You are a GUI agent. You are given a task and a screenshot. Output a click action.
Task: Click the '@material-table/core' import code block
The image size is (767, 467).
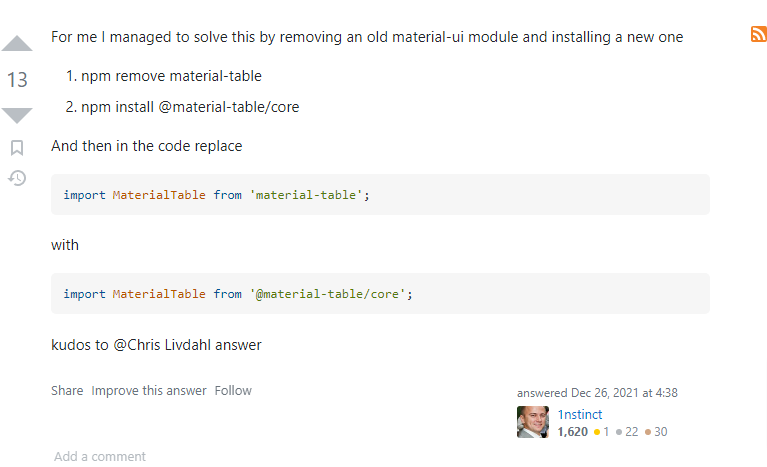pyautogui.click(x=380, y=294)
